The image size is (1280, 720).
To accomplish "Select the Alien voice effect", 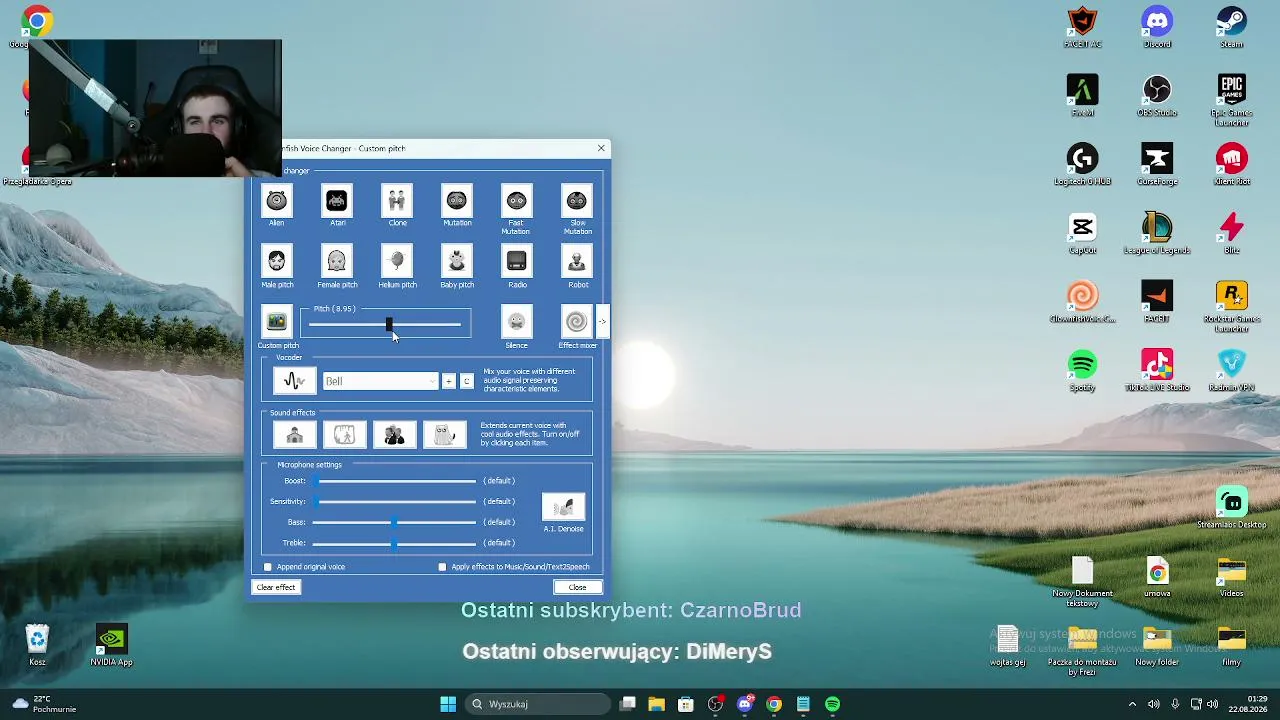I will click(x=276, y=201).
